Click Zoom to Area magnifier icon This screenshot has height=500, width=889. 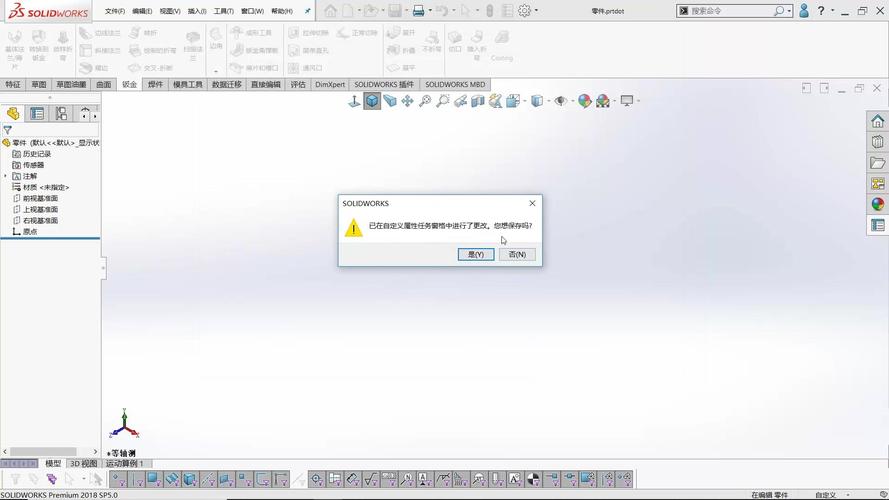click(443, 101)
